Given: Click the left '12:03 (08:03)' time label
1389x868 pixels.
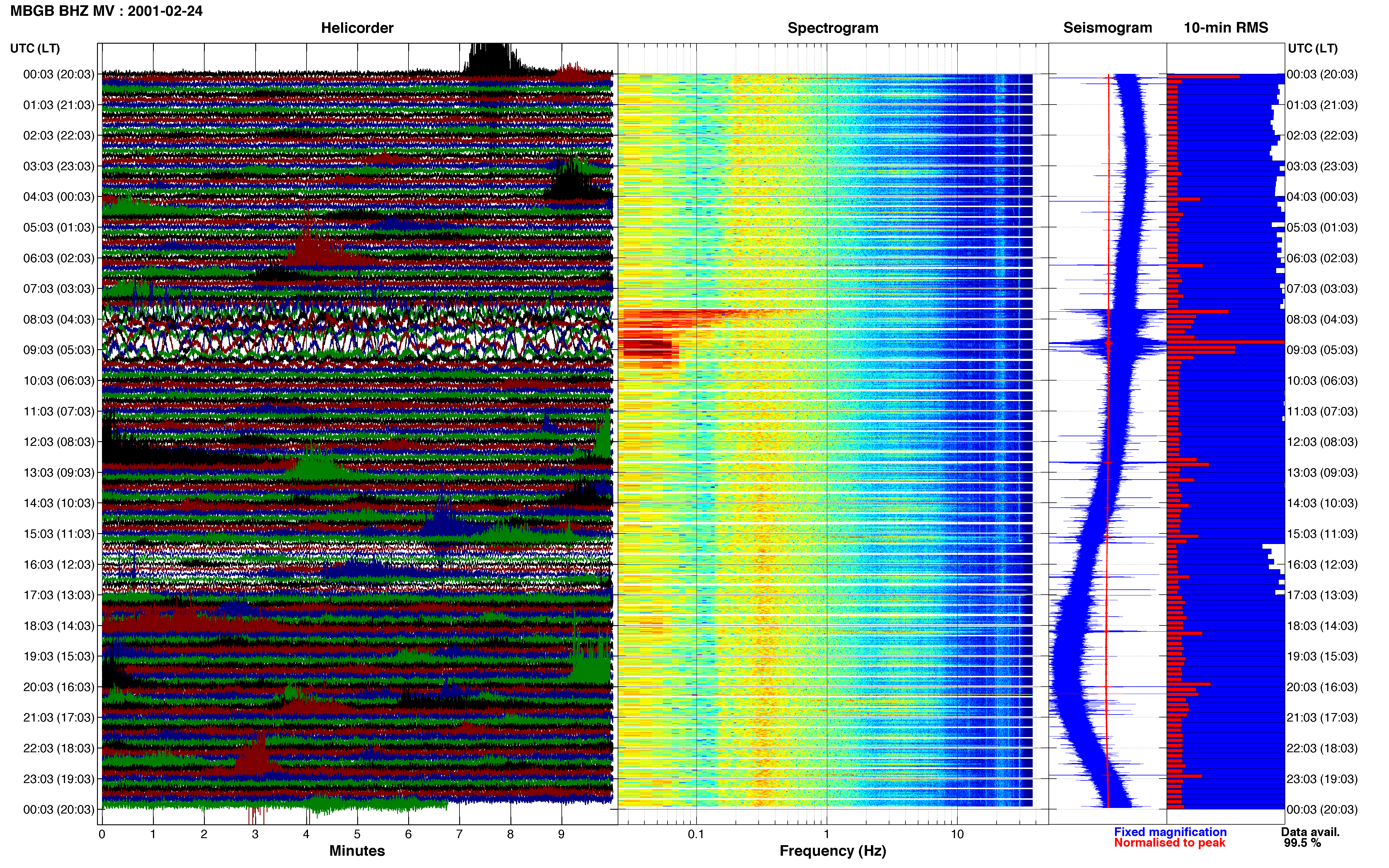Looking at the screenshot, I should (x=59, y=442).
